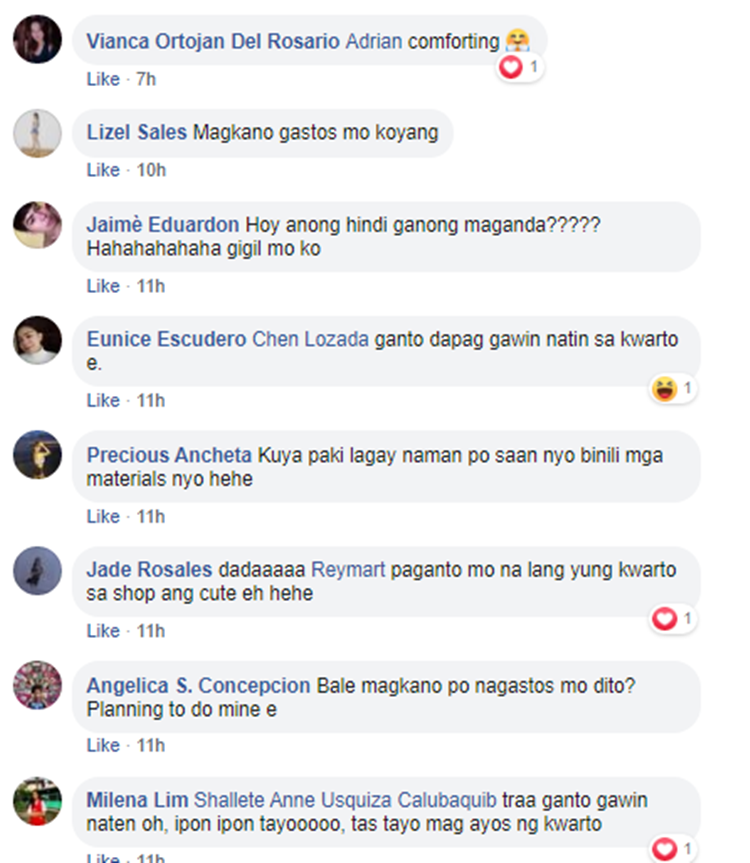Open tagged Chen Lozada profile link
The image size is (750, 863).
[310, 339]
